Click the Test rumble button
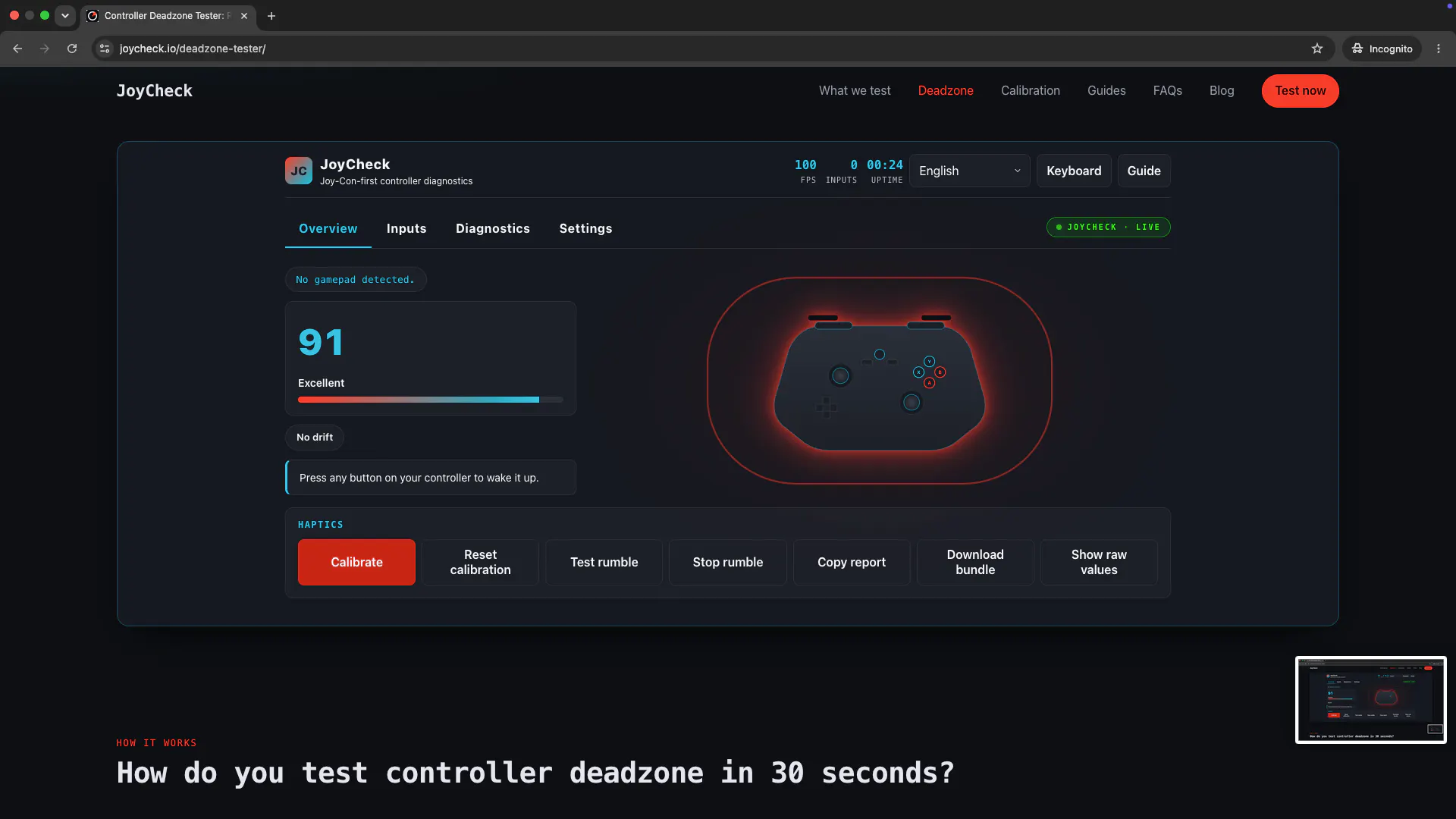 click(604, 562)
